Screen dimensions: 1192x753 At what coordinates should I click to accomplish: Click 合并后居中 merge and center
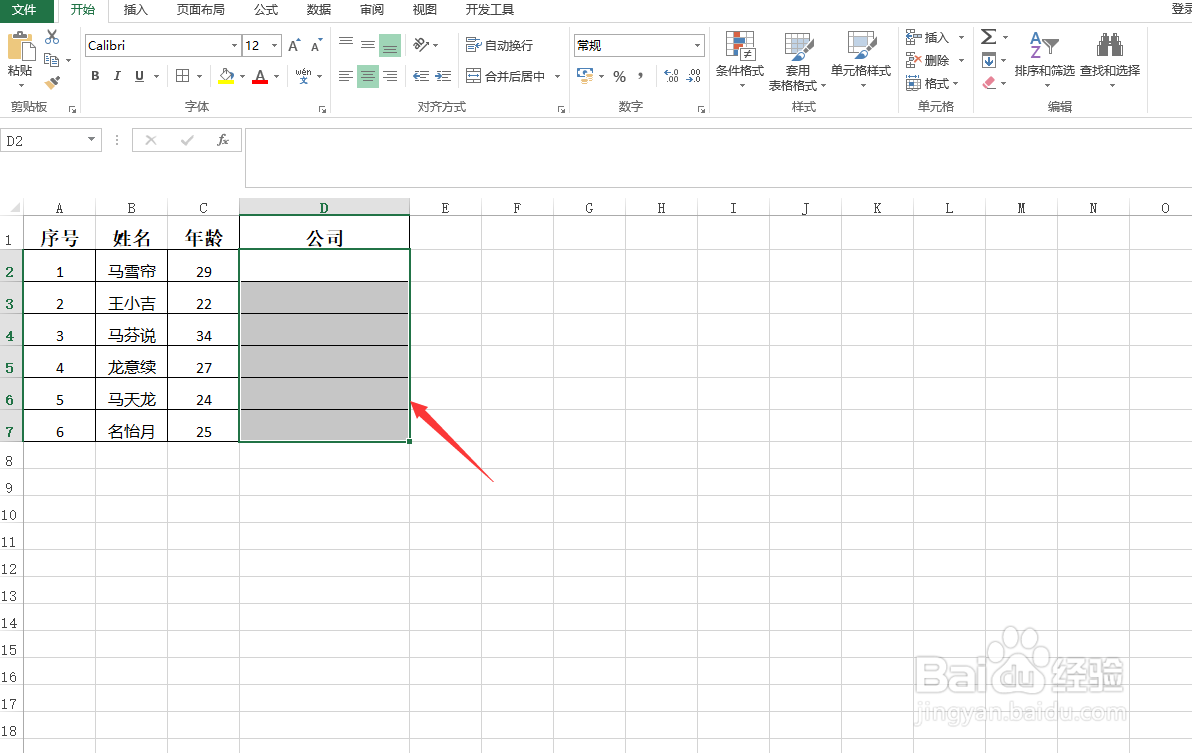[506, 76]
